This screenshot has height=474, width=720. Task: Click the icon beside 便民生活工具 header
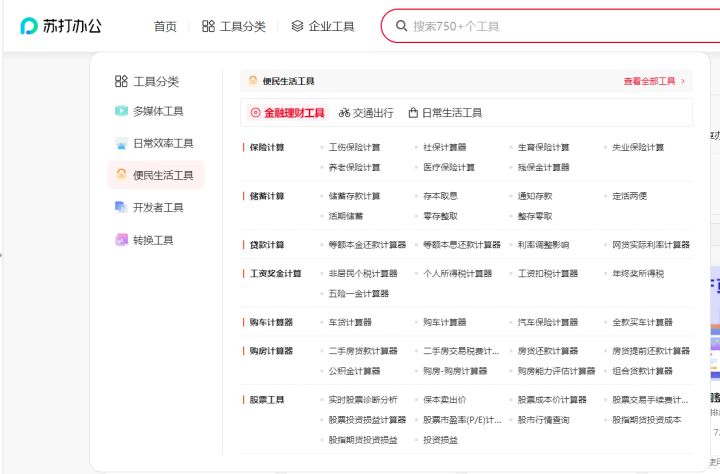(253, 80)
